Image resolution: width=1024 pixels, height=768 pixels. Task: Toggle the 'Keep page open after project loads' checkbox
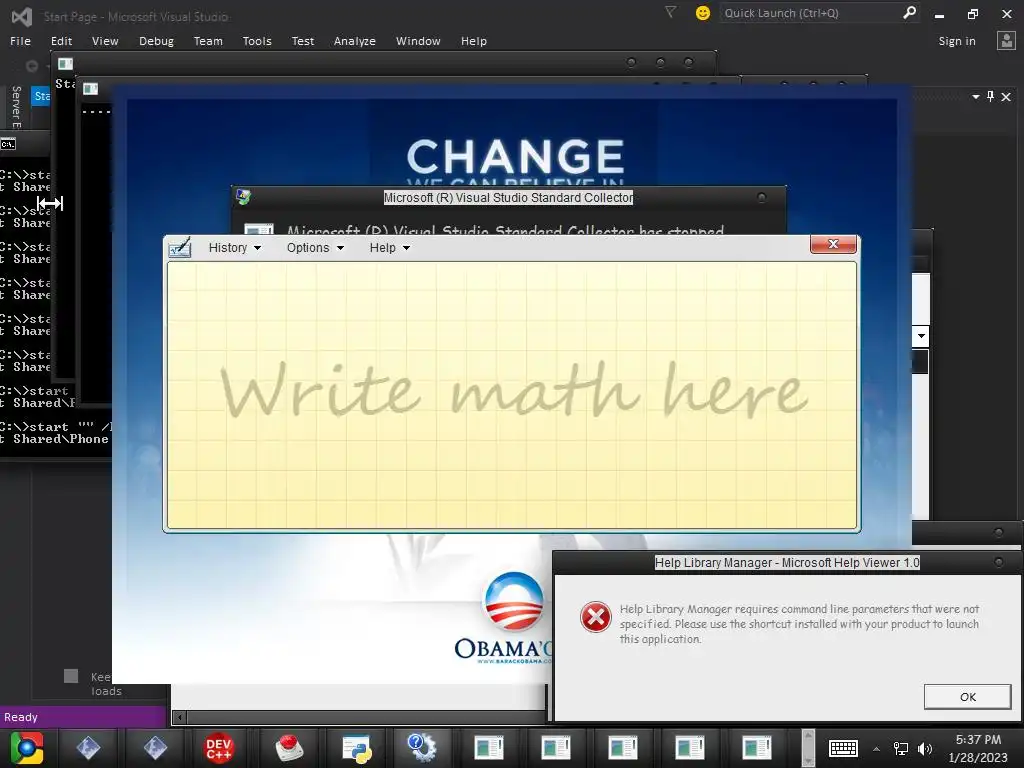71,676
